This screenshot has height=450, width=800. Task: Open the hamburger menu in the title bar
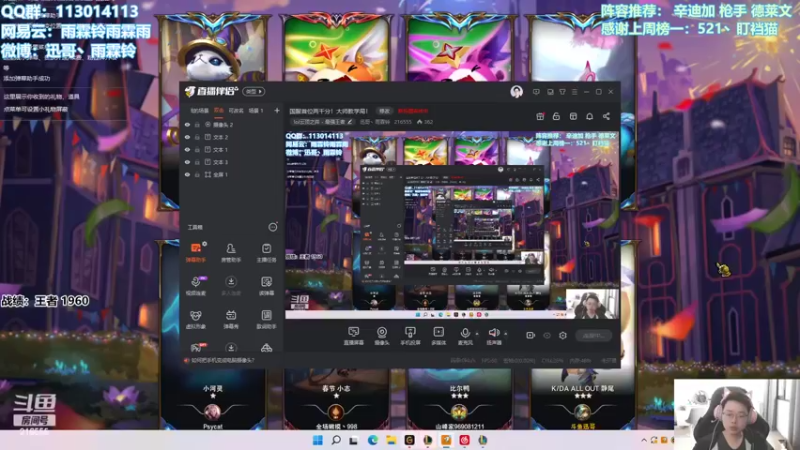click(574, 92)
